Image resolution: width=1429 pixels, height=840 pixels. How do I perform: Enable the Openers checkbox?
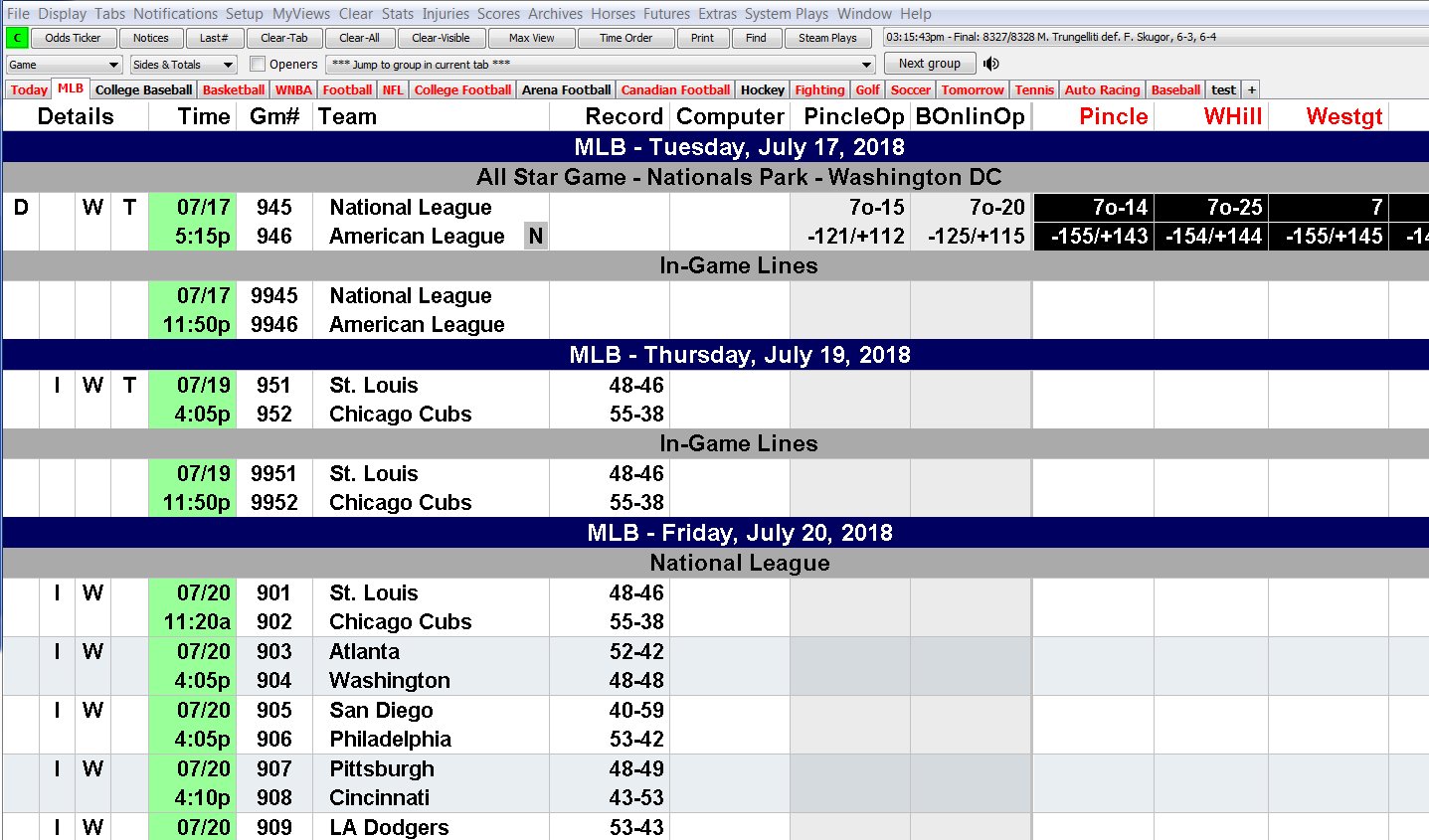click(257, 63)
